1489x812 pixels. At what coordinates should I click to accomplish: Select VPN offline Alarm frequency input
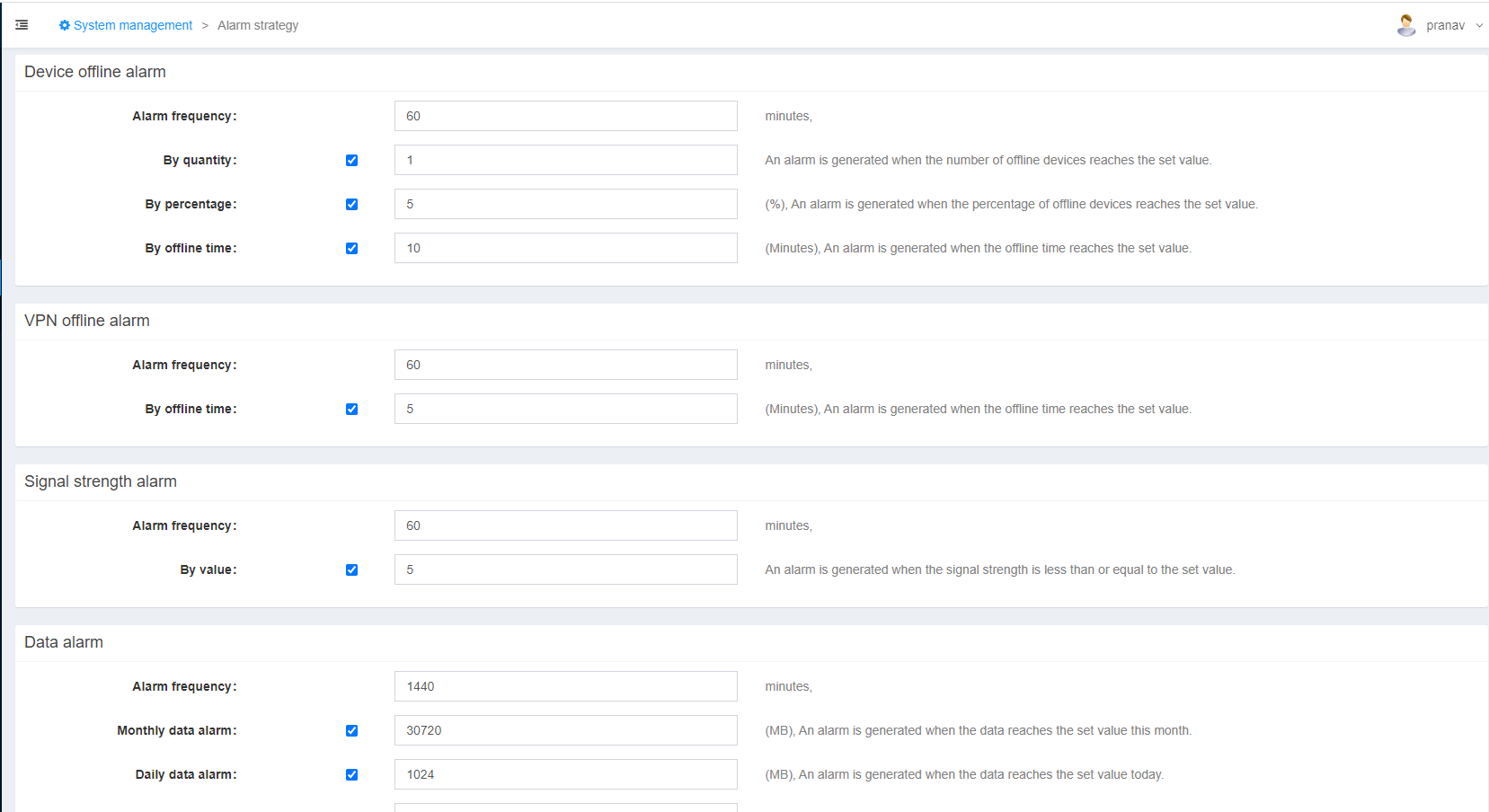(565, 365)
